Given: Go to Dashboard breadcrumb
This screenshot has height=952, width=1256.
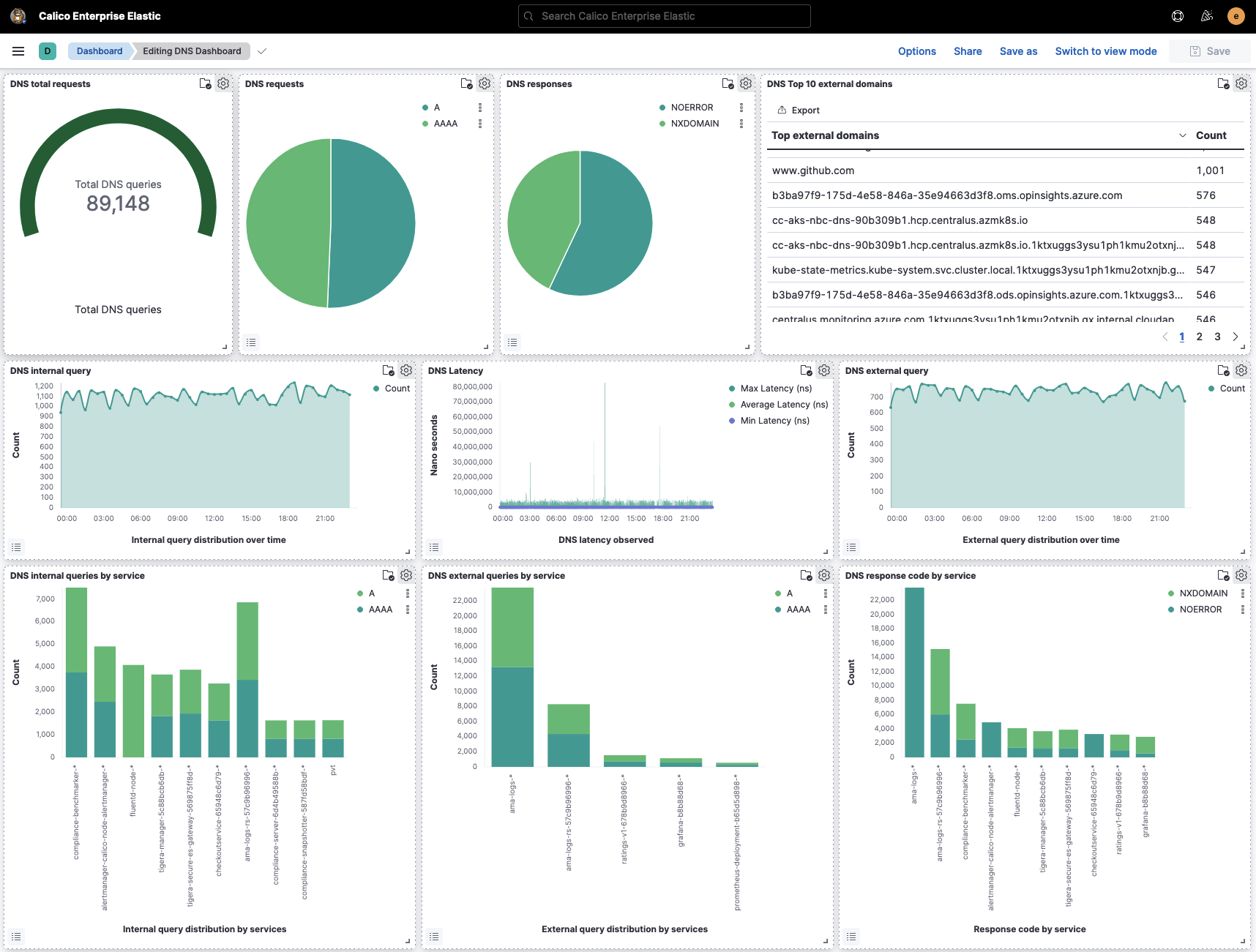Looking at the screenshot, I should [x=100, y=51].
